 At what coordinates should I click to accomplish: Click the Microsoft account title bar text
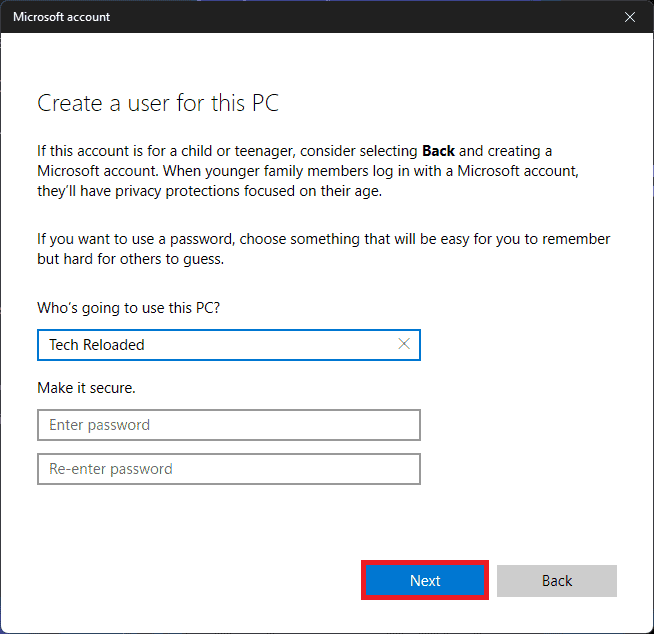[x=62, y=17]
